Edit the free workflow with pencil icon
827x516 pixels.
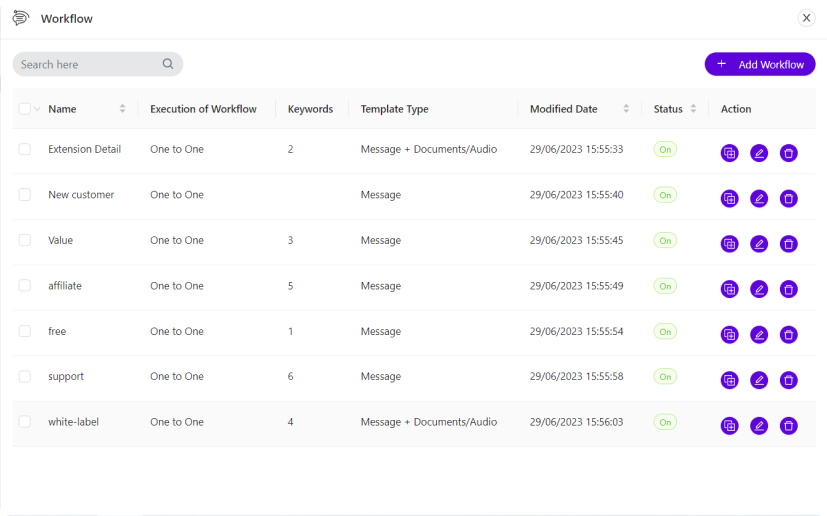coord(759,335)
